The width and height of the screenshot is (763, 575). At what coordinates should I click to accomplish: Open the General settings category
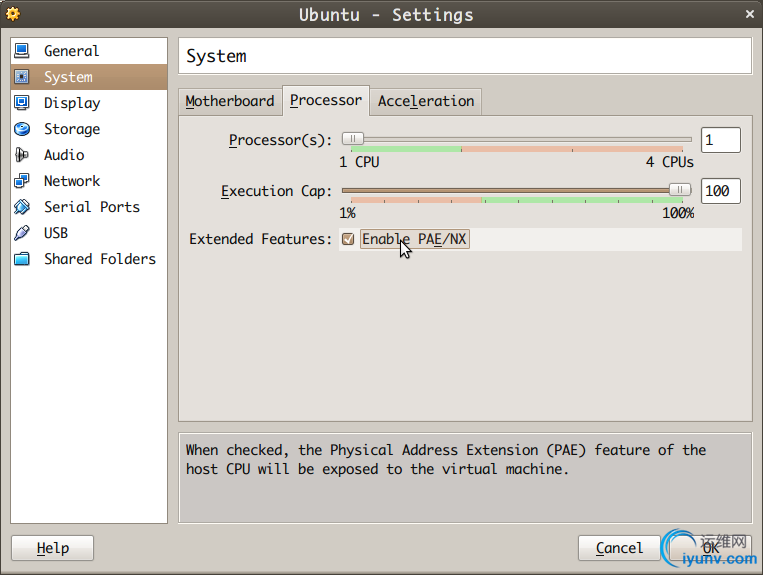[89, 51]
